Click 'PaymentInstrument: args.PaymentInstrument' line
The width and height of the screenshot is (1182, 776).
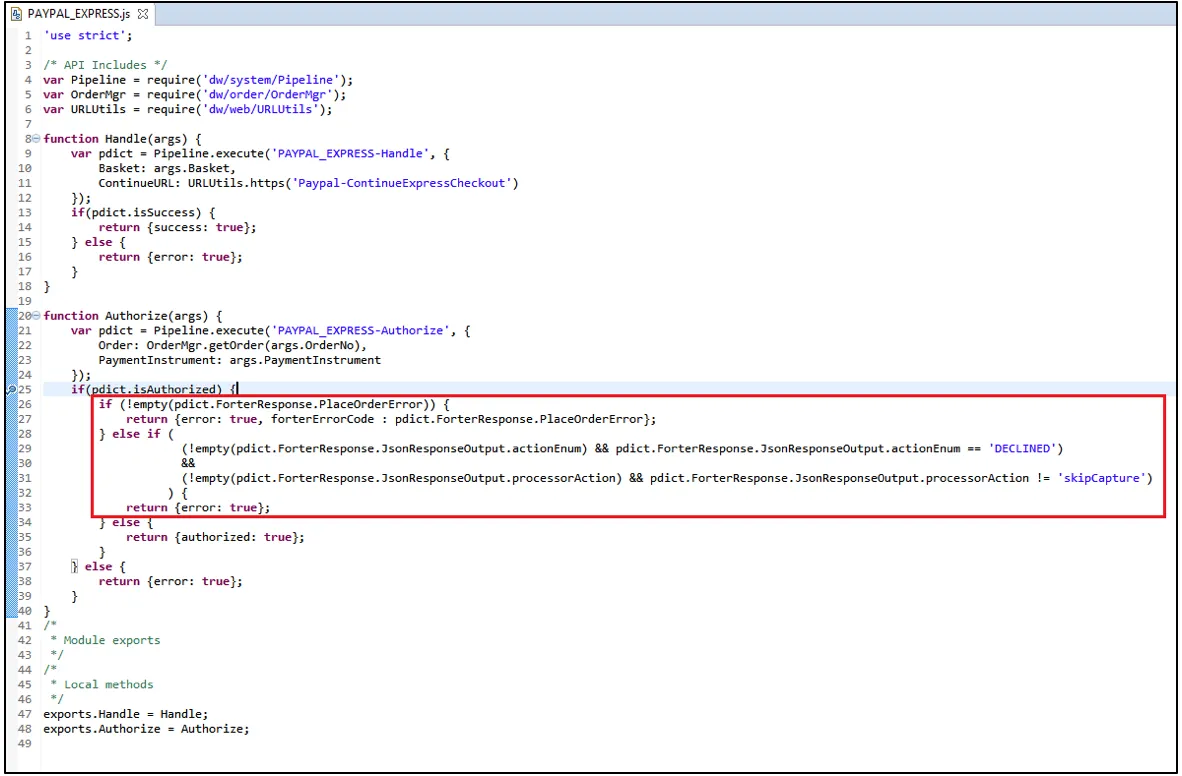click(240, 360)
